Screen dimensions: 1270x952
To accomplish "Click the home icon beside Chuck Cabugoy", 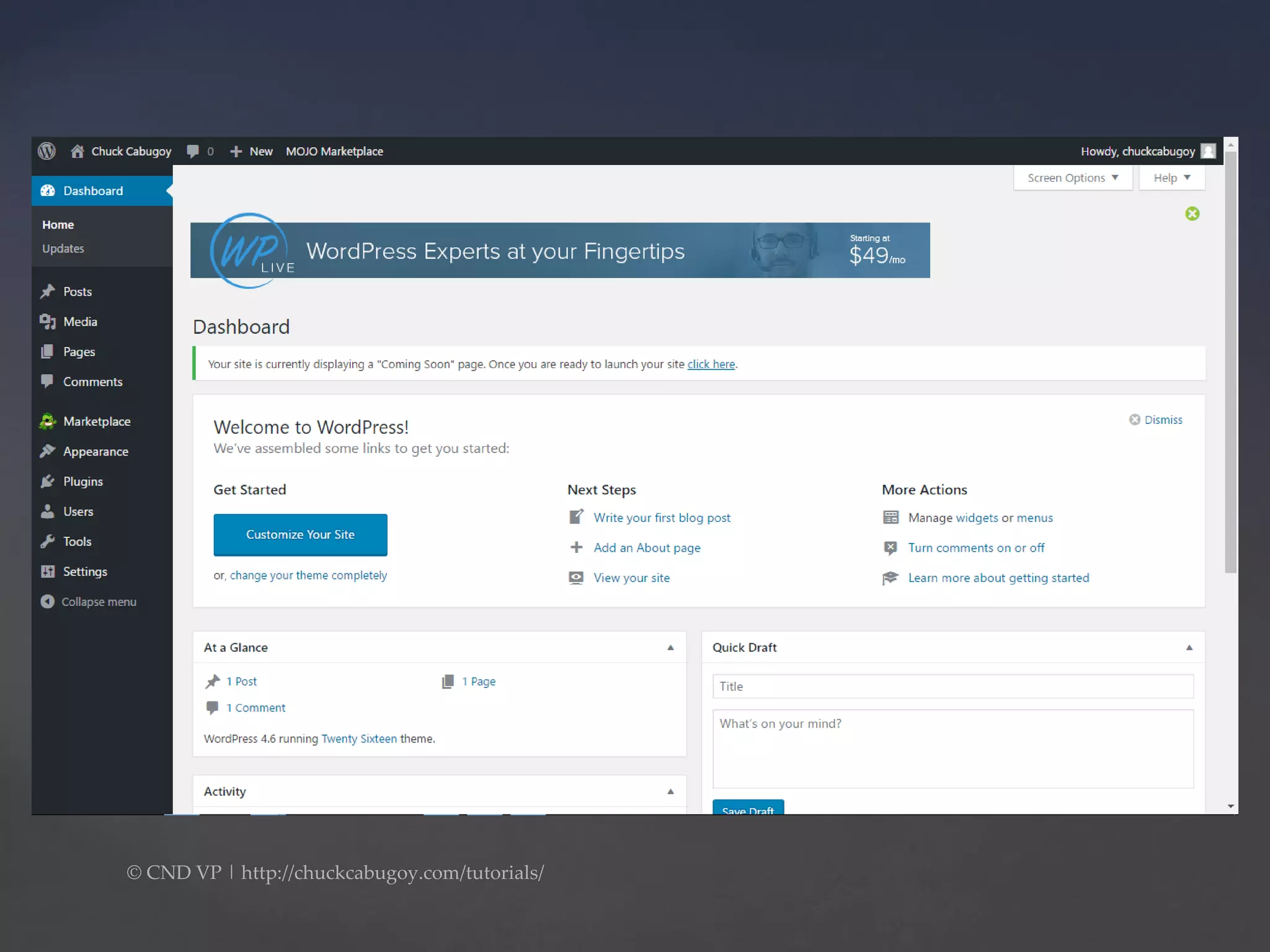I will pyautogui.click(x=77, y=151).
